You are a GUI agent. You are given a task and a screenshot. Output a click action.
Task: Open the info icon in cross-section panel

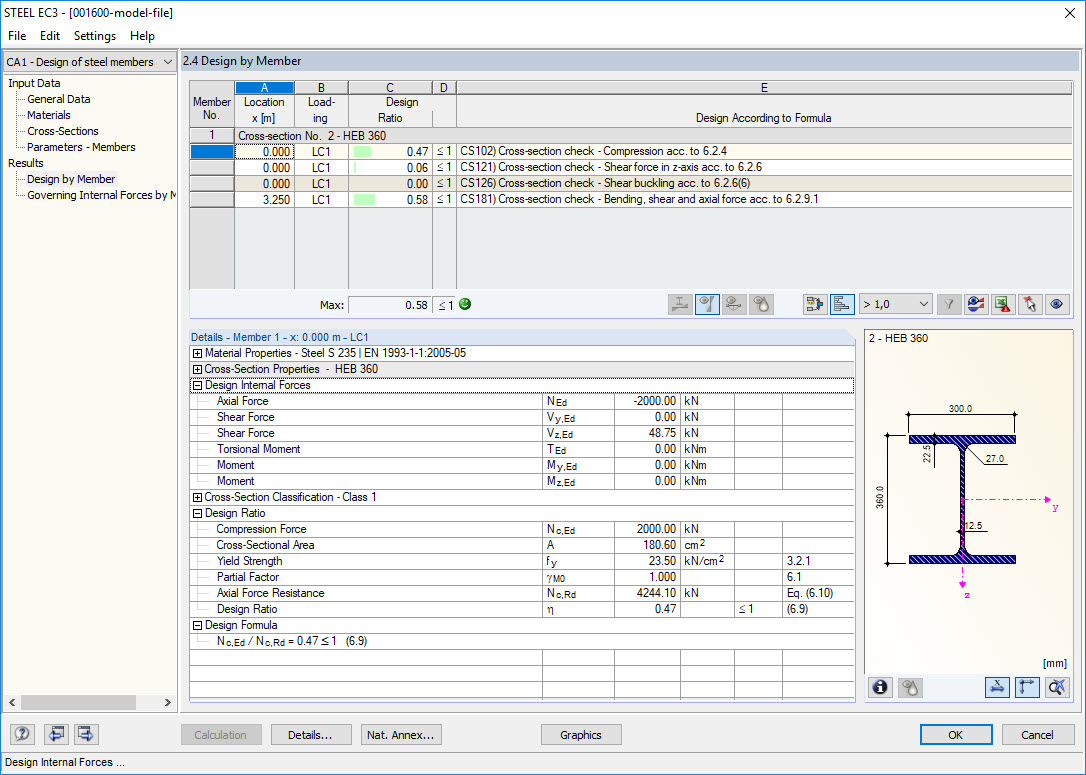coord(879,687)
